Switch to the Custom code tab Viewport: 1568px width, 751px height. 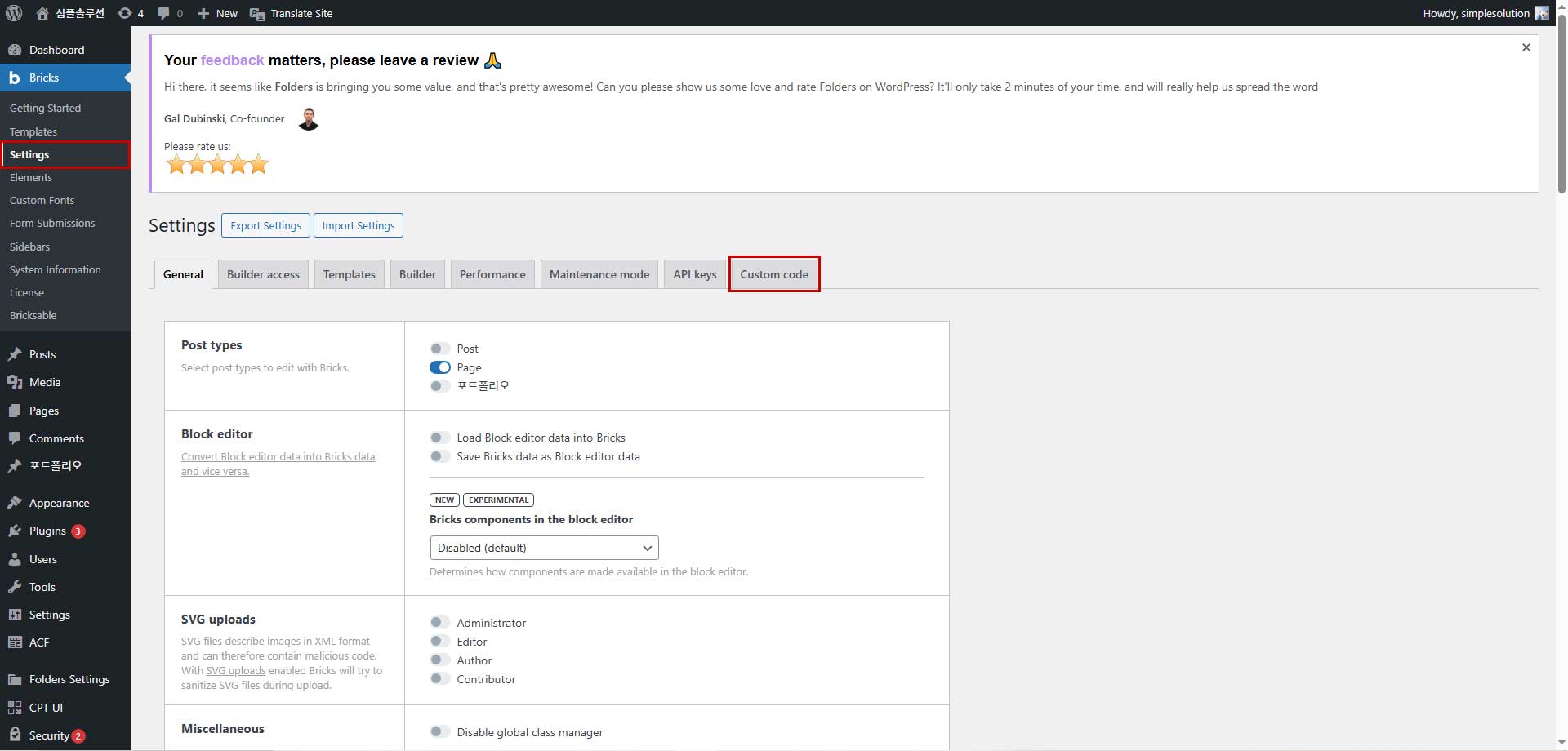[773, 274]
